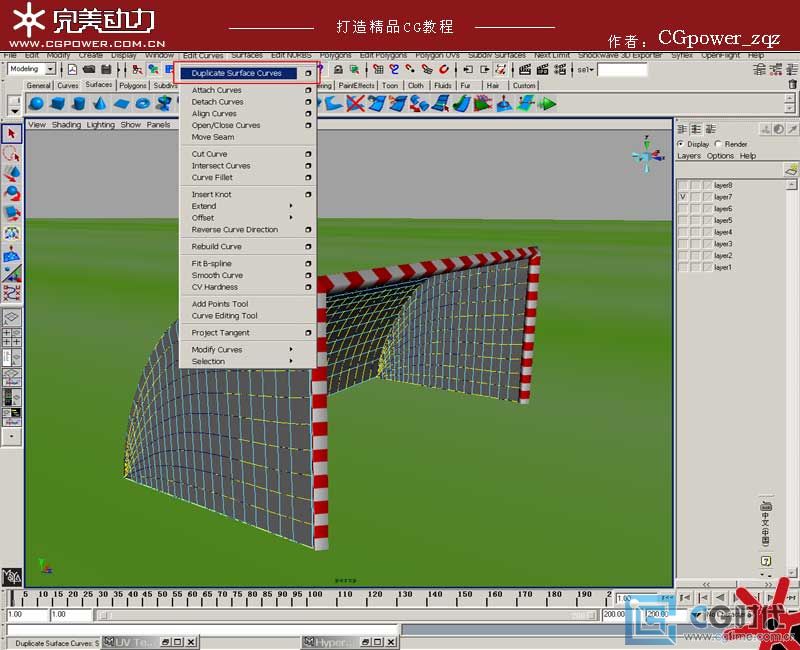The height and width of the screenshot is (650, 800).
Task: Expand the Selection submenu
Action: point(291,361)
